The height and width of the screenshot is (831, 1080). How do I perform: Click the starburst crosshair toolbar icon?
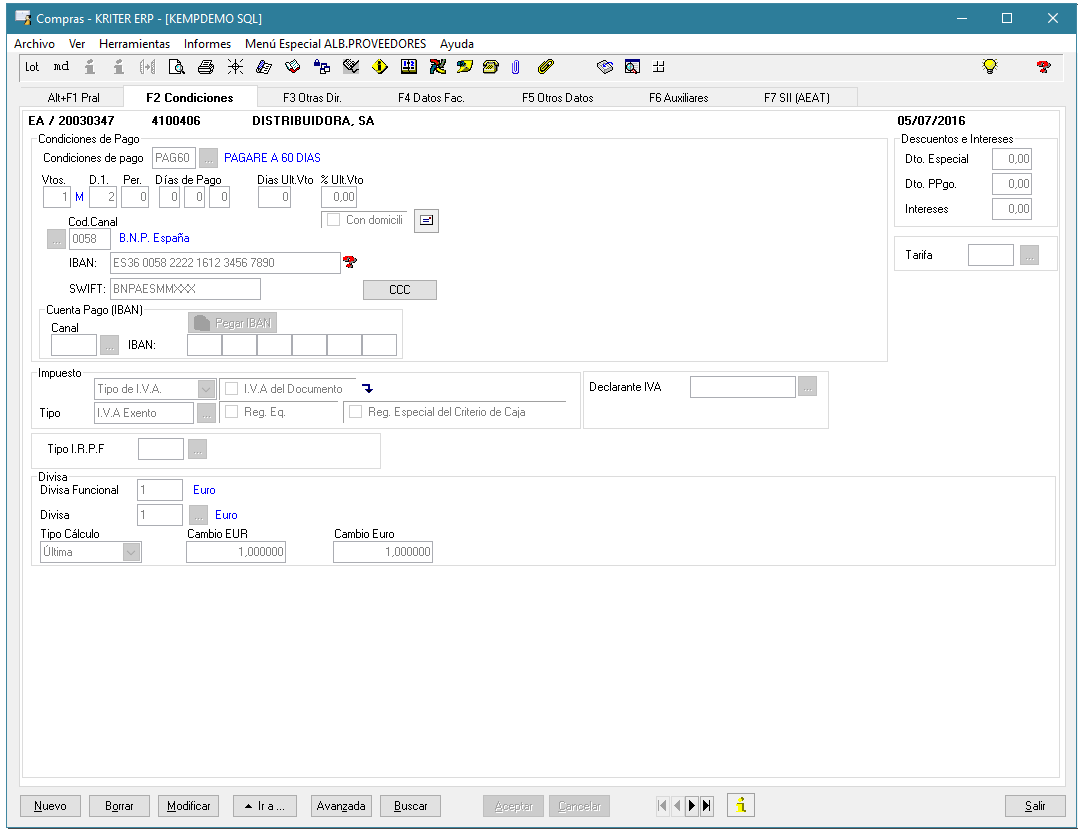click(x=235, y=67)
